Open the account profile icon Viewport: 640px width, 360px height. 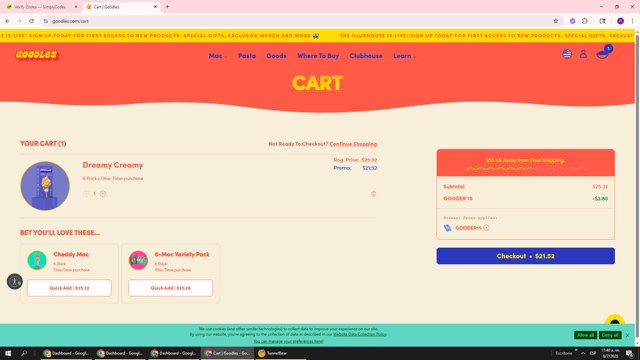pyautogui.click(x=583, y=54)
